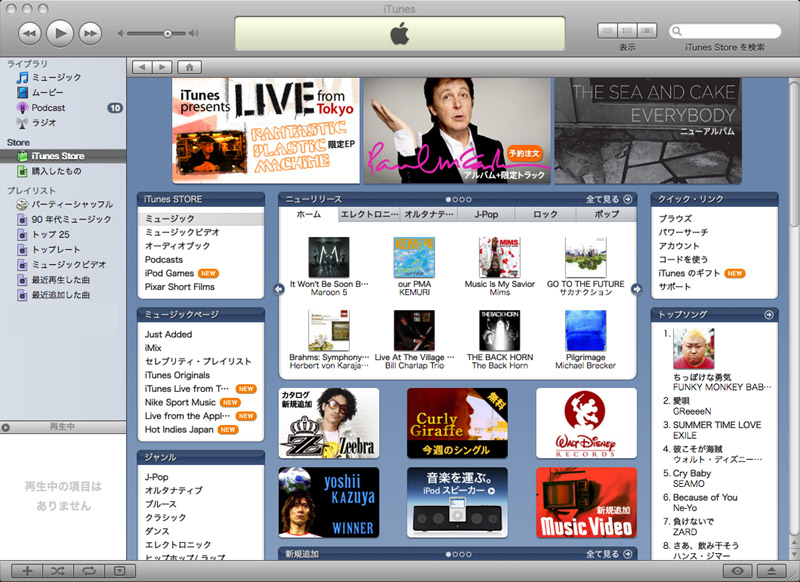Click the eject disc icon at bottom right
800x582 pixels.
tap(772, 571)
